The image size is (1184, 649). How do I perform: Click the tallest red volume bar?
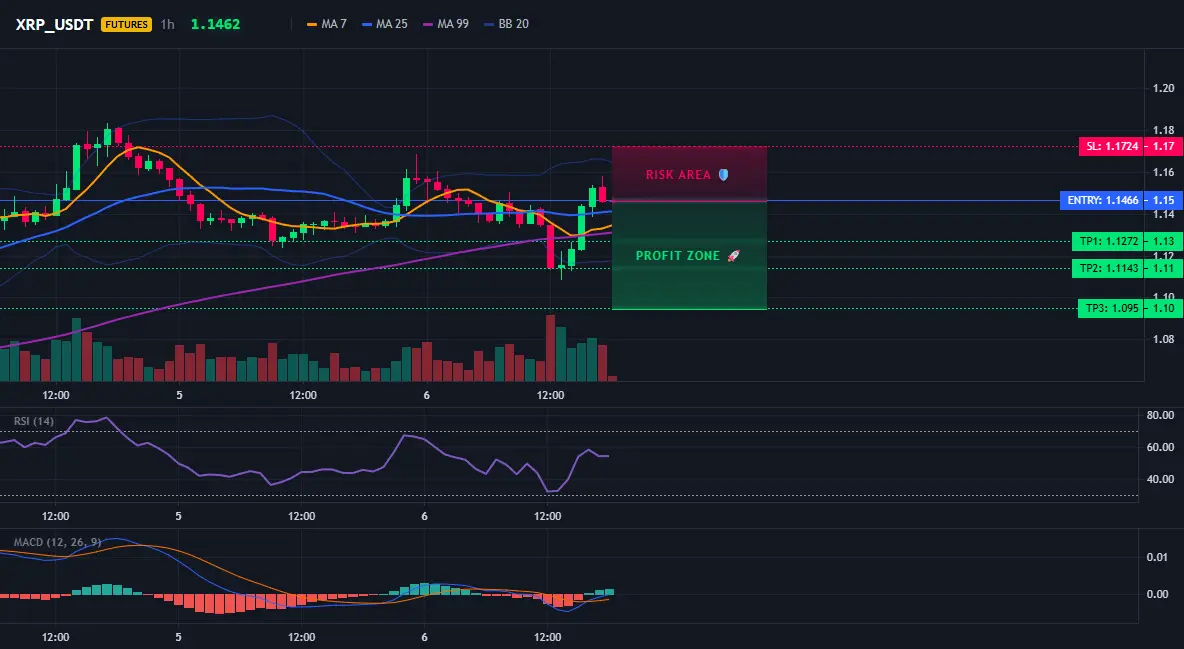[x=550, y=348]
